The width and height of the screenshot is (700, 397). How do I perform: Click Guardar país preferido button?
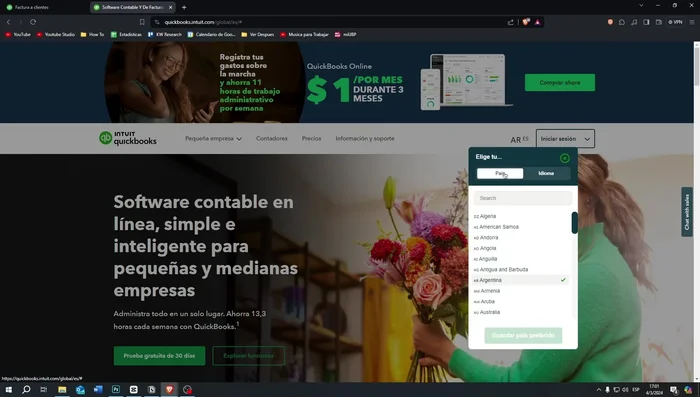523,335
